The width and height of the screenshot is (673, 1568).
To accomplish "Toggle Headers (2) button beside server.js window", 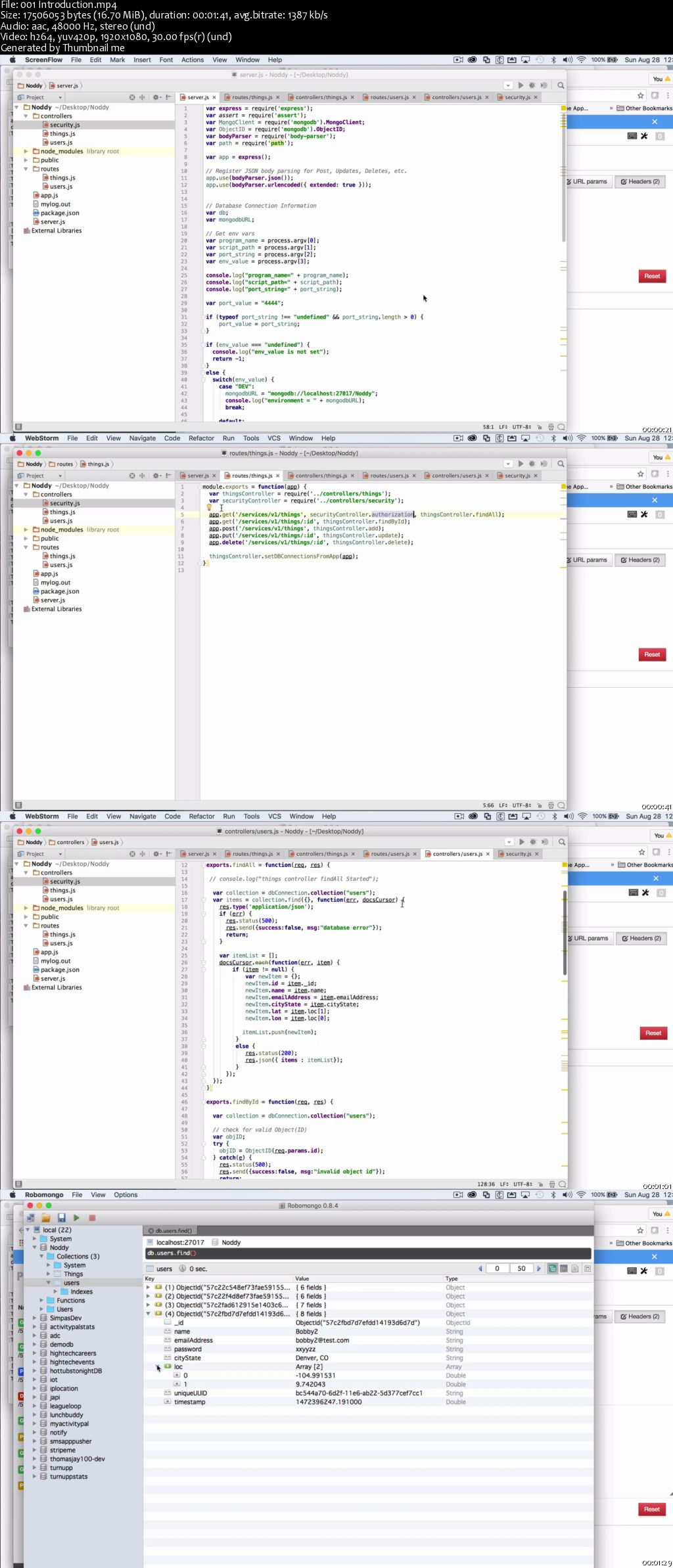I will (639, 181).
